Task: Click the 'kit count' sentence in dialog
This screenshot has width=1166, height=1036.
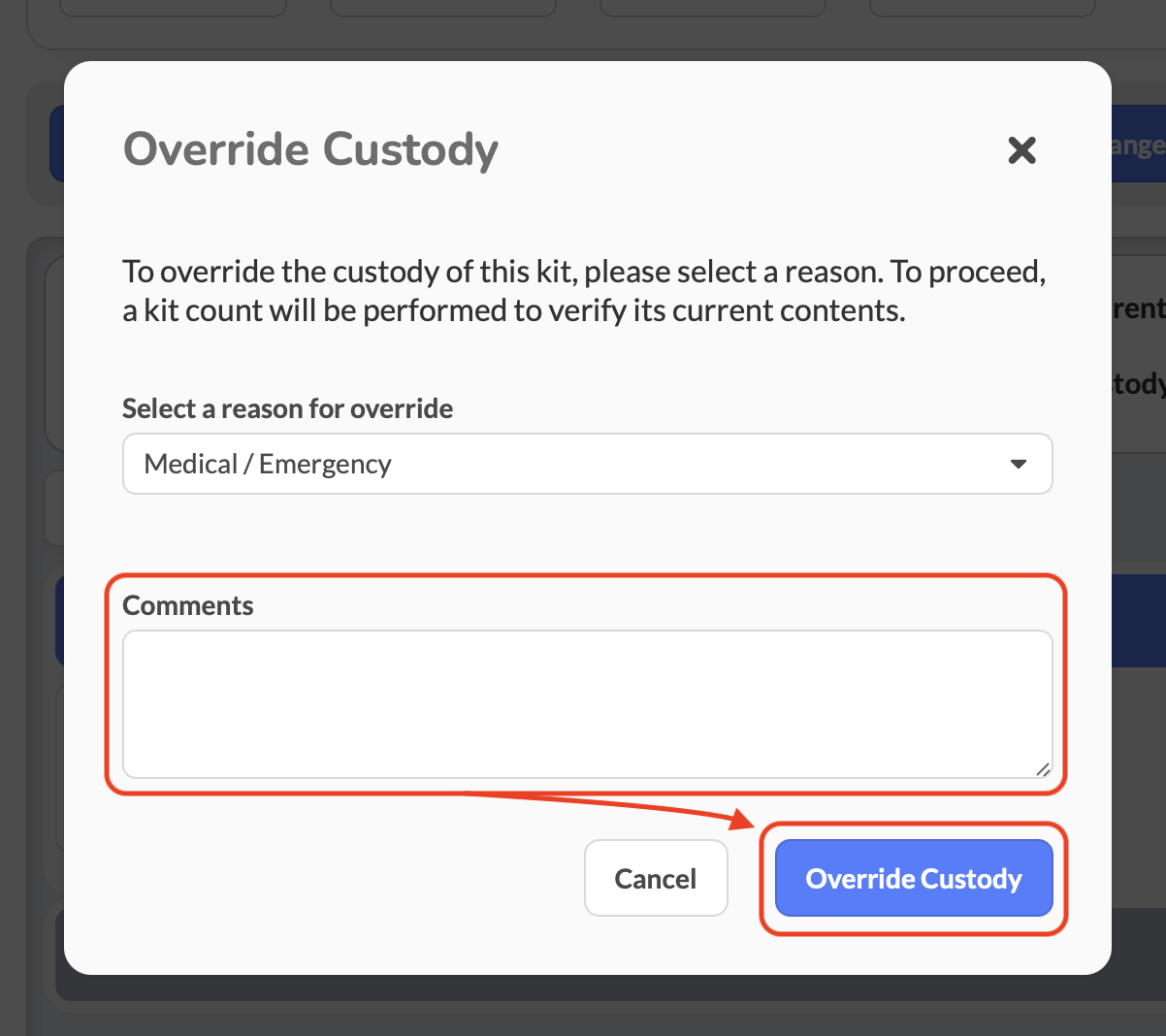Action: point(514,311)
